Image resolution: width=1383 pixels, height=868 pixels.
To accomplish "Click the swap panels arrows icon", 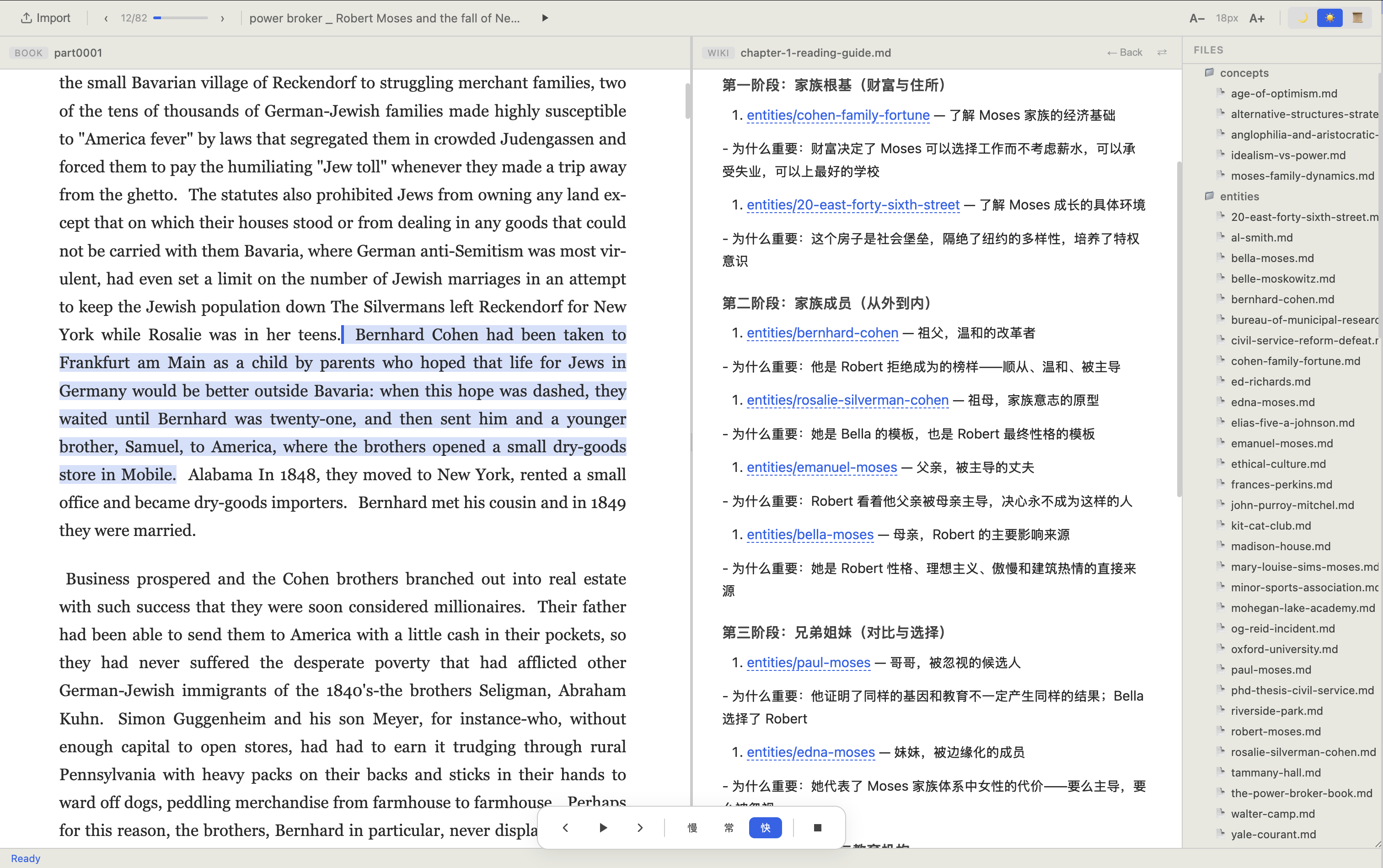I will (x=1162, y=52).
